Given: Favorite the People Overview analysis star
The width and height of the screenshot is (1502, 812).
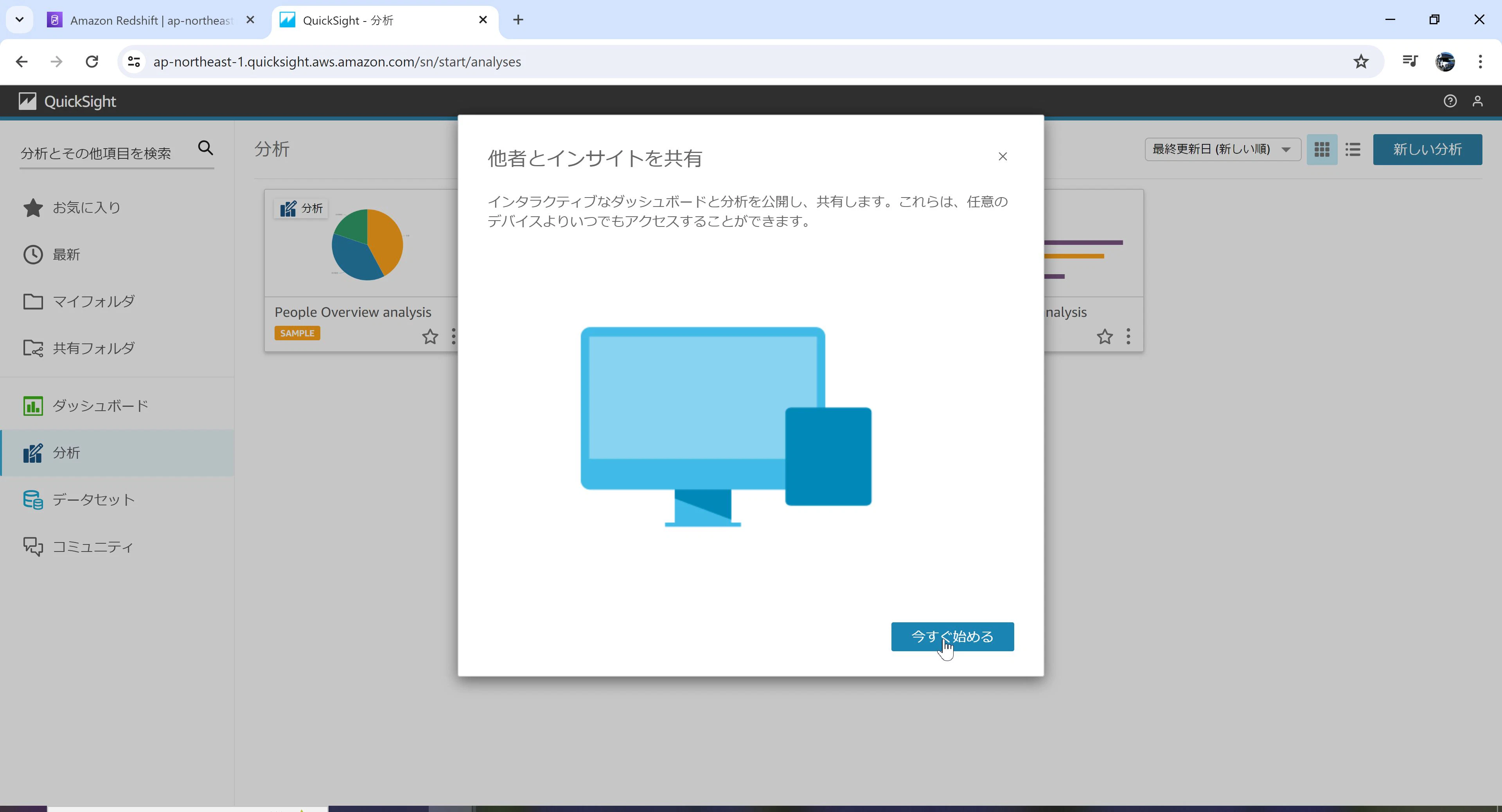Looking at the screenshot, I should pyautogui.click(x=430, y=336).
